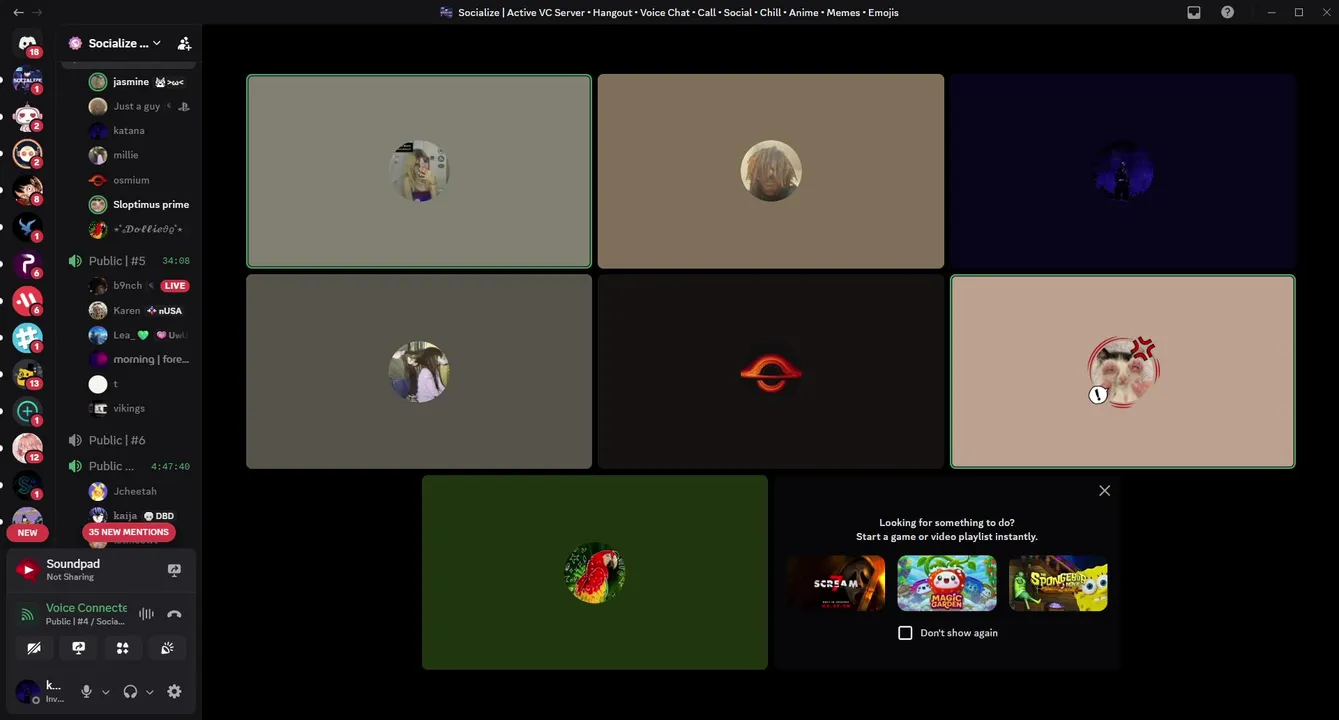Image resolution: width=1339 pixels, height=720 pixels.
Task: Select the black hole avatar video tile
Action: pos(771,372)
